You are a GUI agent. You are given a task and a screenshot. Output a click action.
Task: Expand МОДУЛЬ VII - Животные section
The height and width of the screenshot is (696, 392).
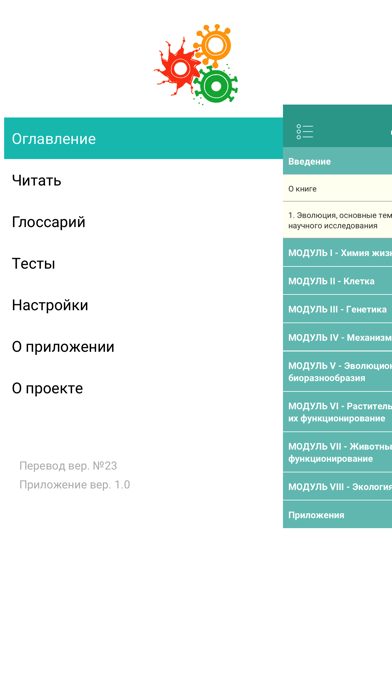click(337, 452)
